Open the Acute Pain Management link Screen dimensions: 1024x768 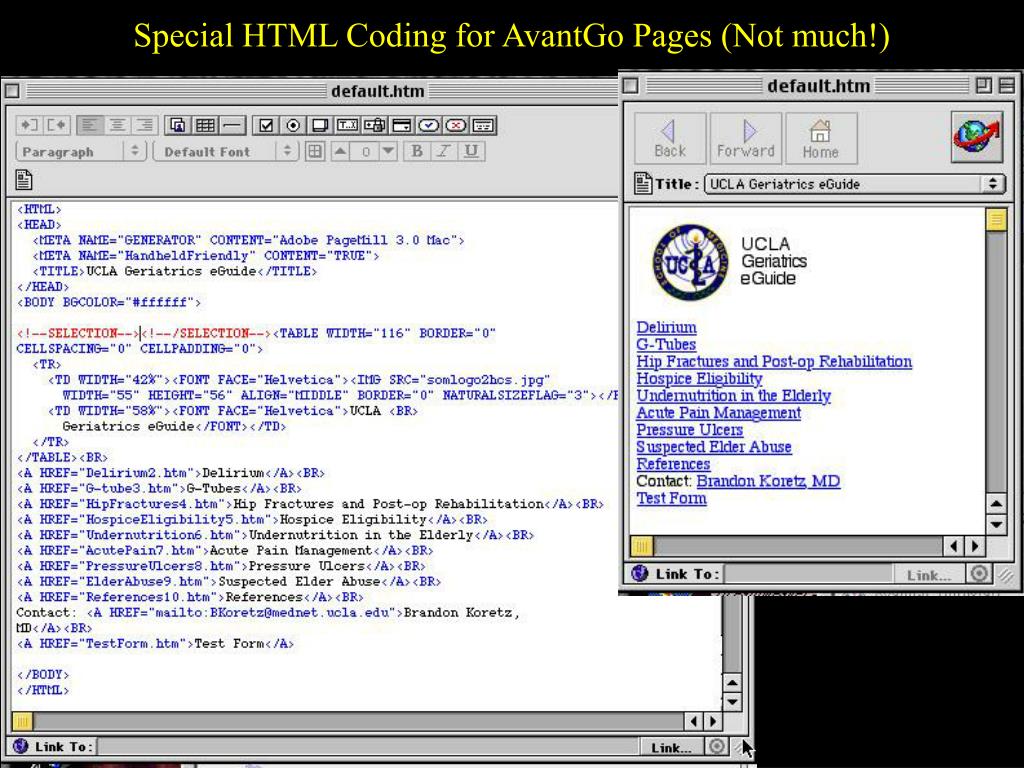pyautogui.click(x=718, y=412)
